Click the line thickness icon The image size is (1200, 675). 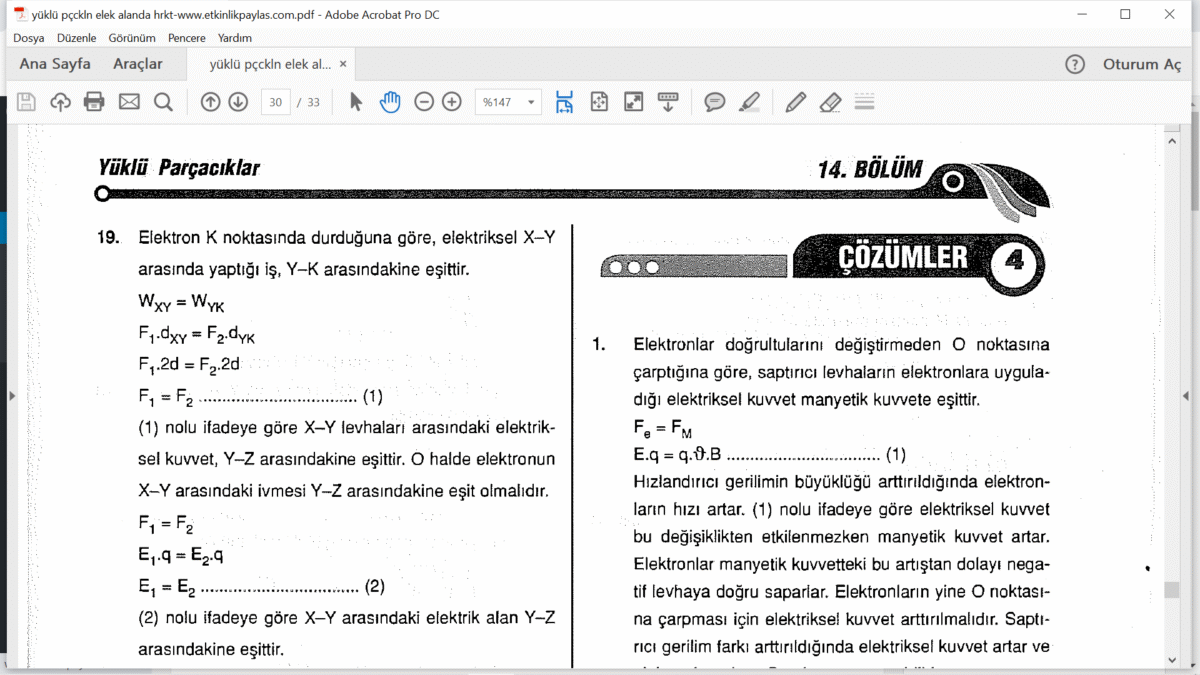(x=865, y=102)
